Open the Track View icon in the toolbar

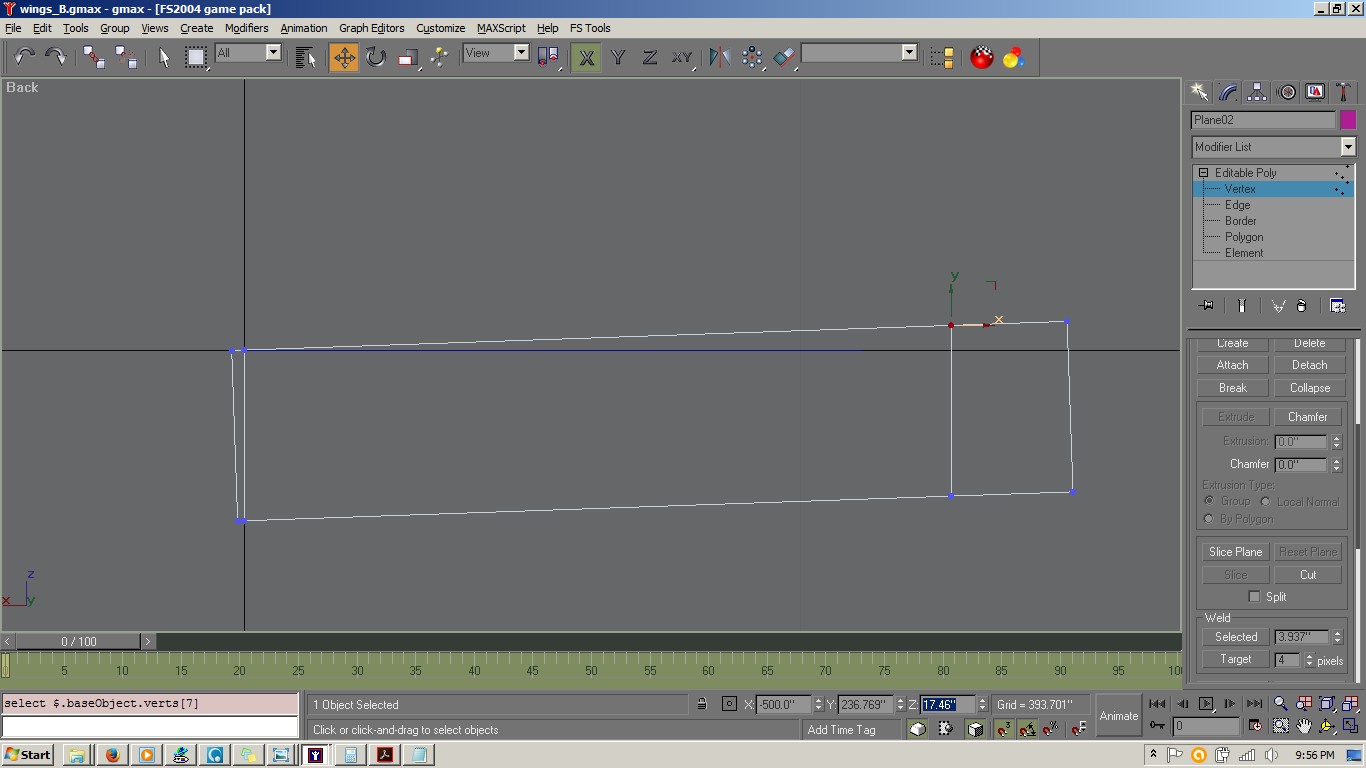pyautogui.click(x=942, y=57)
